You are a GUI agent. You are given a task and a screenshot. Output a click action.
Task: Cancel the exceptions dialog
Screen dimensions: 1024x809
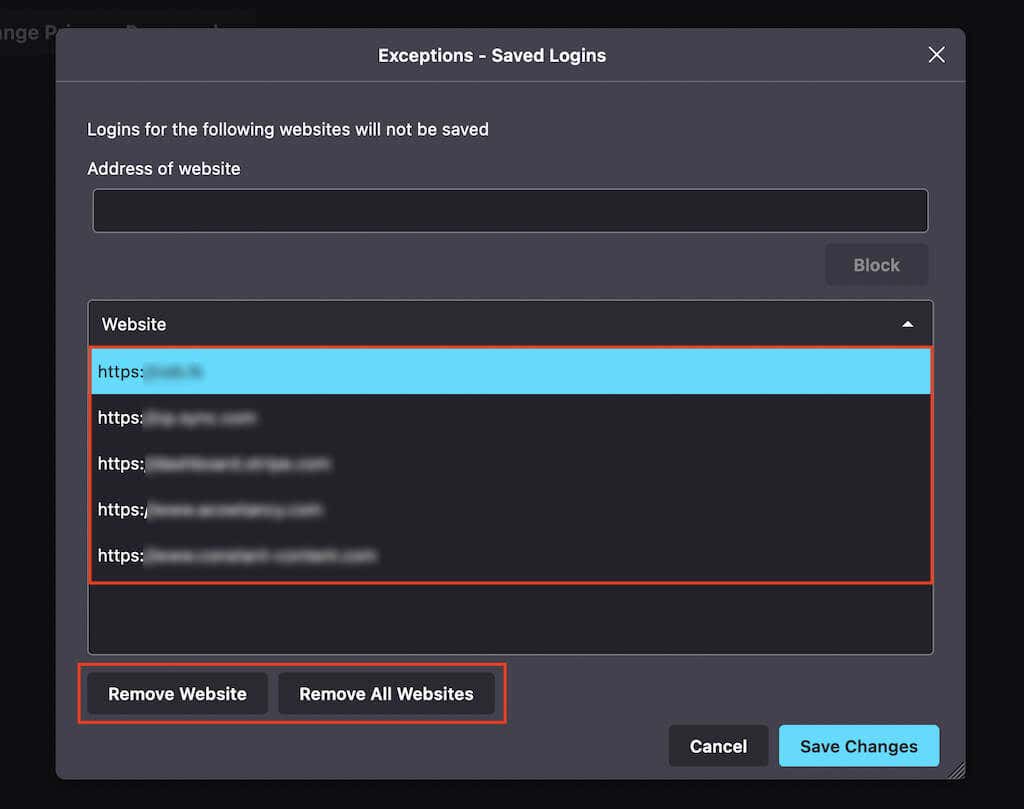718,746
